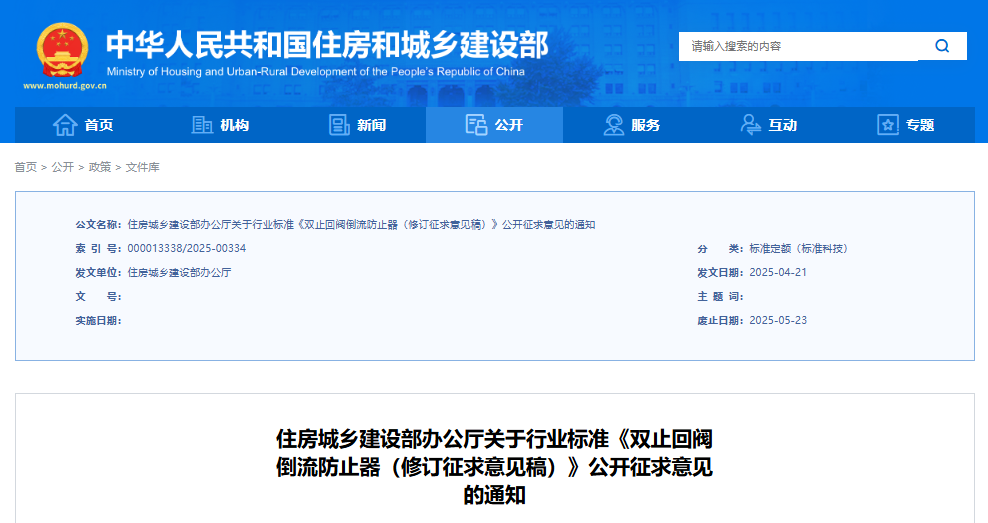Viewport: 988px width, 523px height.
Task: Click the national emblem logo
Action: (x=62, y=50)
